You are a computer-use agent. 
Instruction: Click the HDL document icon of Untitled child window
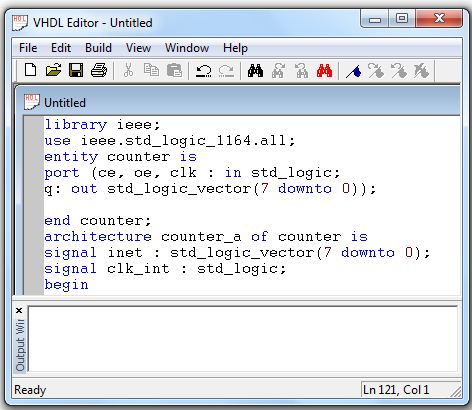[x=32, y=102]
